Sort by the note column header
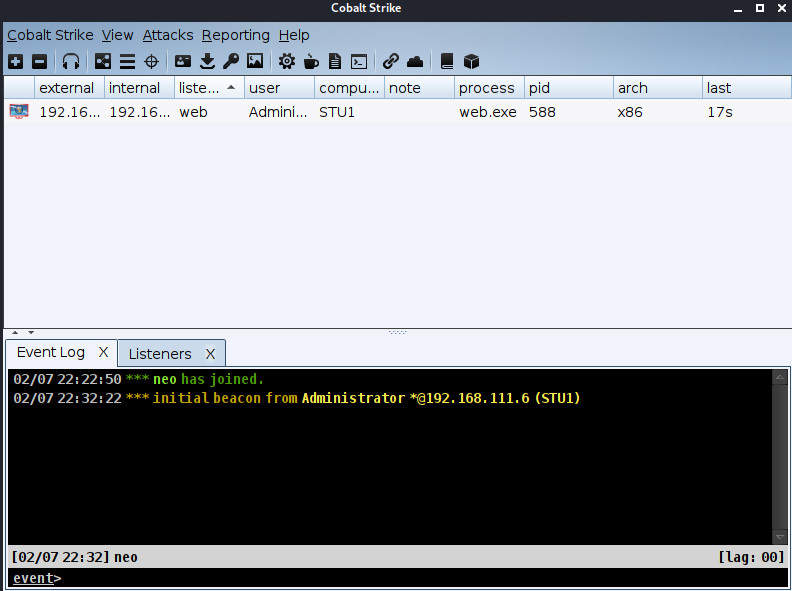792x591 pixels. pyautogui.click(x=419, y=88)
